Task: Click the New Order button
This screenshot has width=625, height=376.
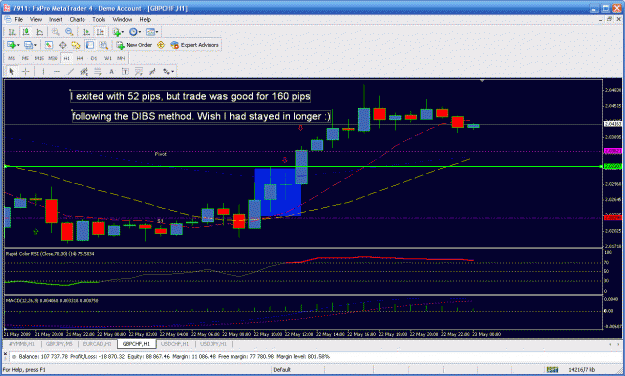Action: click(134, 45)
